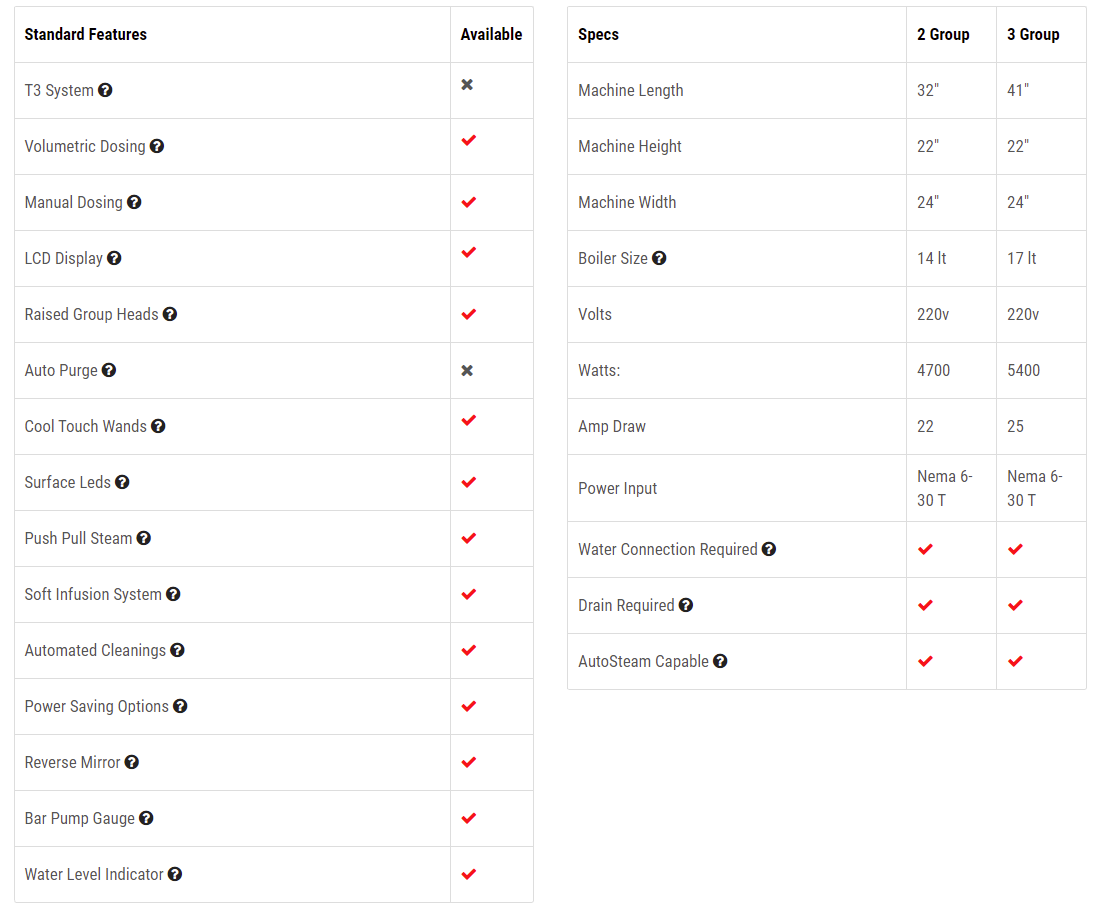Select the 3 Group column header
The image size is (1108, 909).
click(1033, 35)
